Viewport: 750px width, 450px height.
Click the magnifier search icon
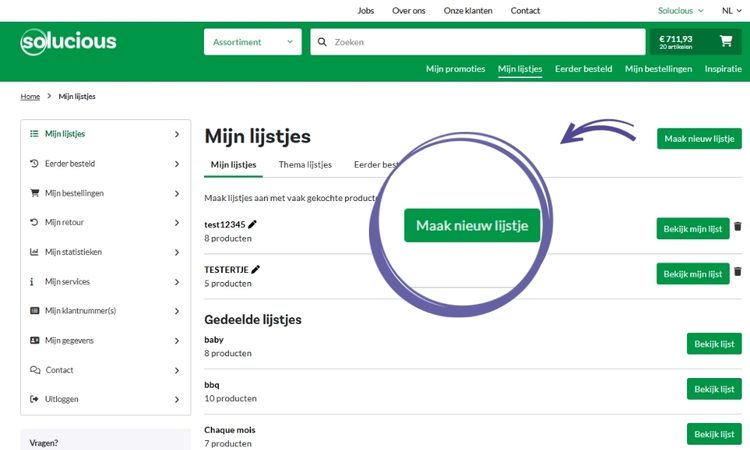pos(322,42)
